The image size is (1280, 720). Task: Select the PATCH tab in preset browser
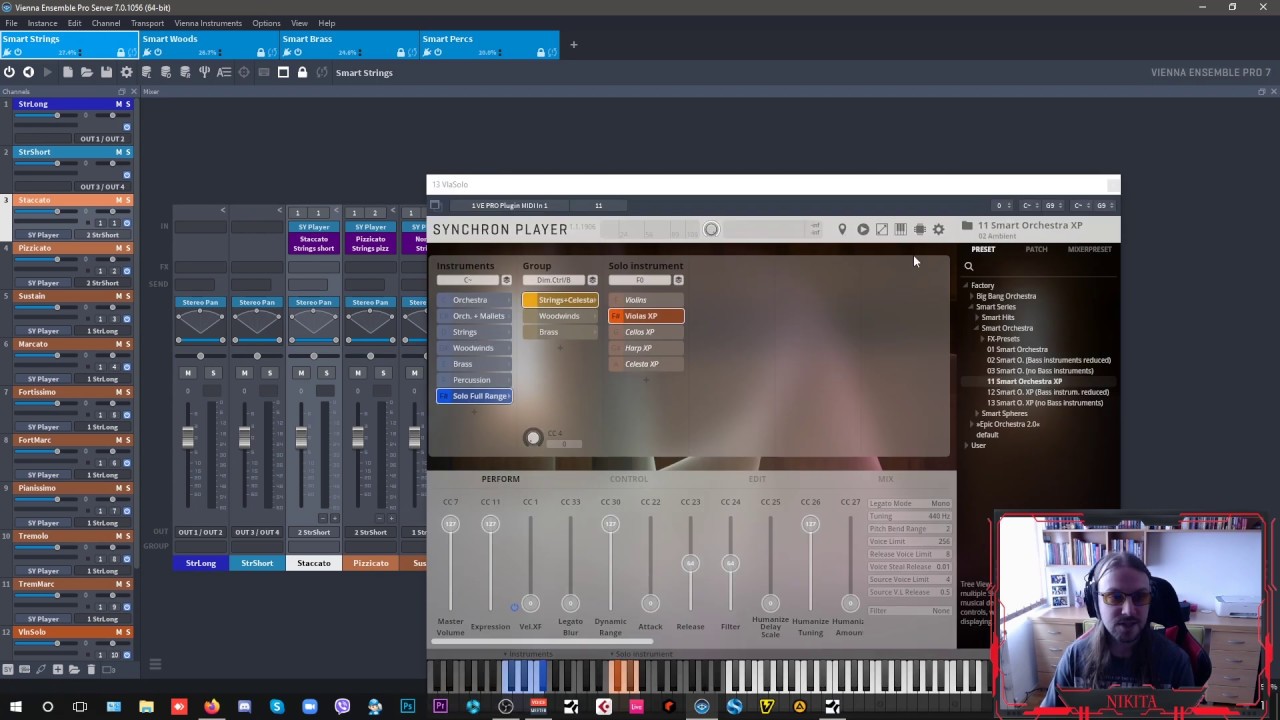(x=1036, y=249)
